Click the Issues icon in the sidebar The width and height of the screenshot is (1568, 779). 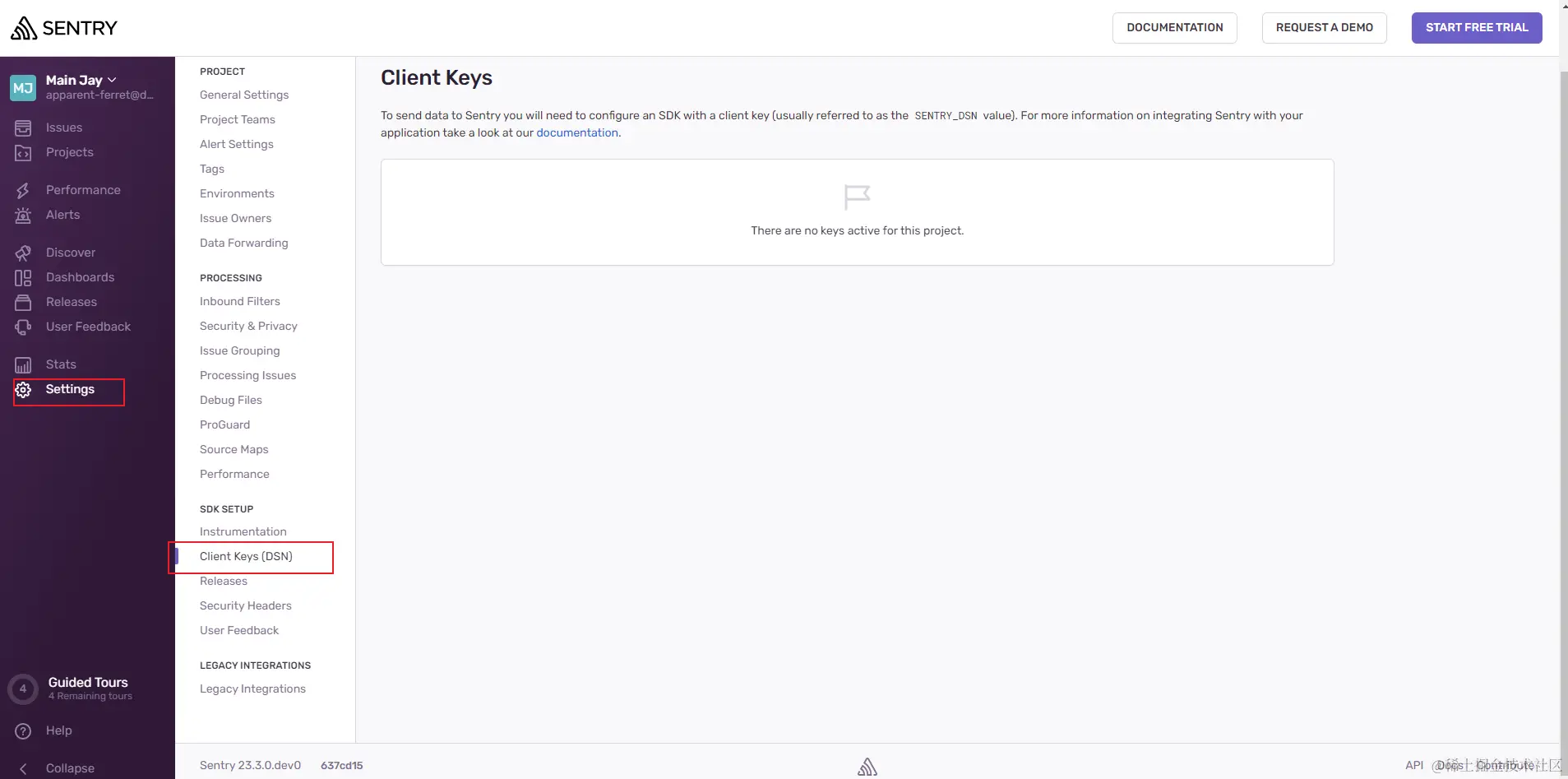pyautogui.click(x=23, y=128)
